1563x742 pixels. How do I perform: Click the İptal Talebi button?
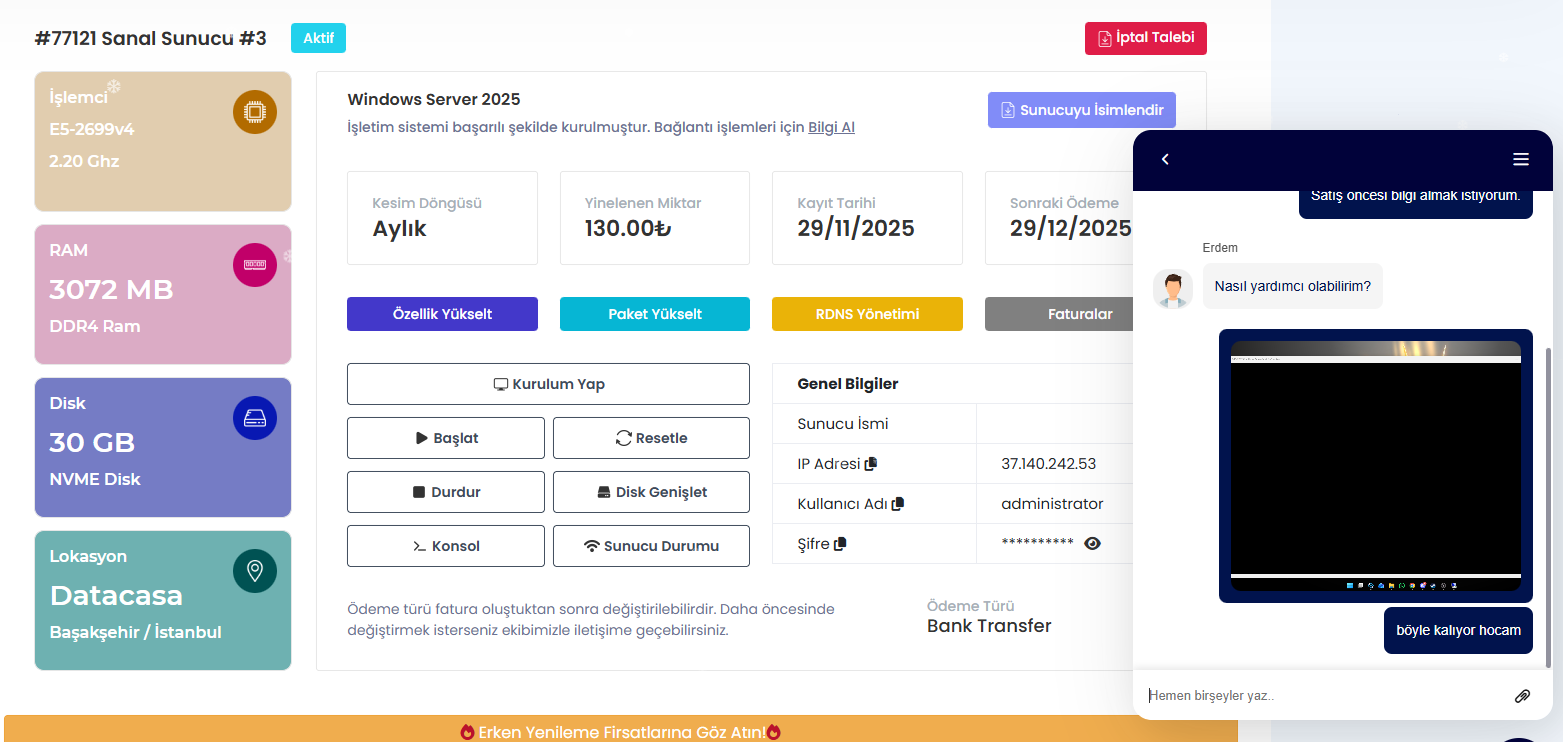click(1146, 38)
